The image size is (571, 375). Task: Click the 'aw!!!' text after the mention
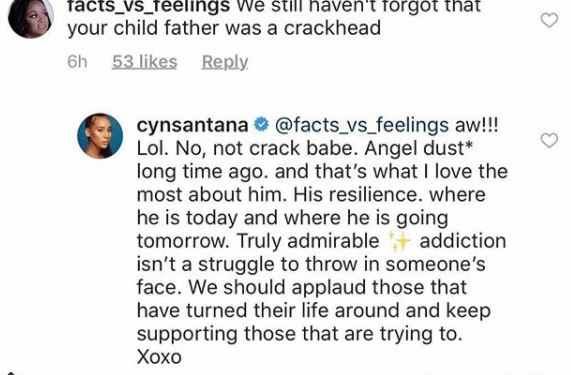click(x=476, y=125)
